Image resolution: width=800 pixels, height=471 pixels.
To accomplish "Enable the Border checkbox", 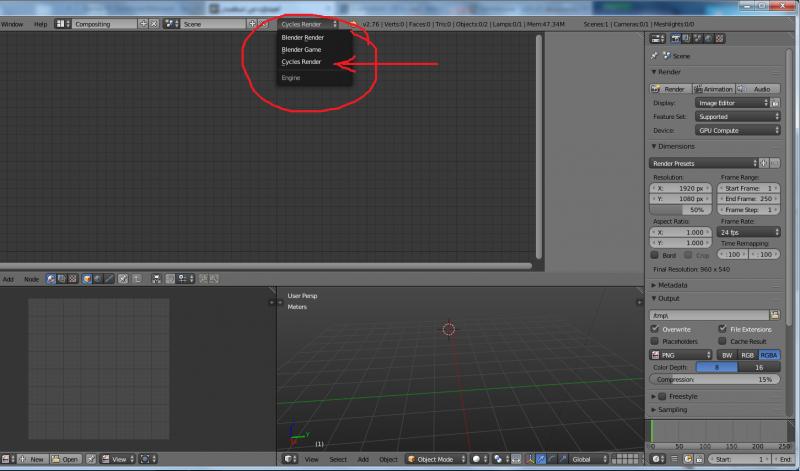I will tap(655, 255).
